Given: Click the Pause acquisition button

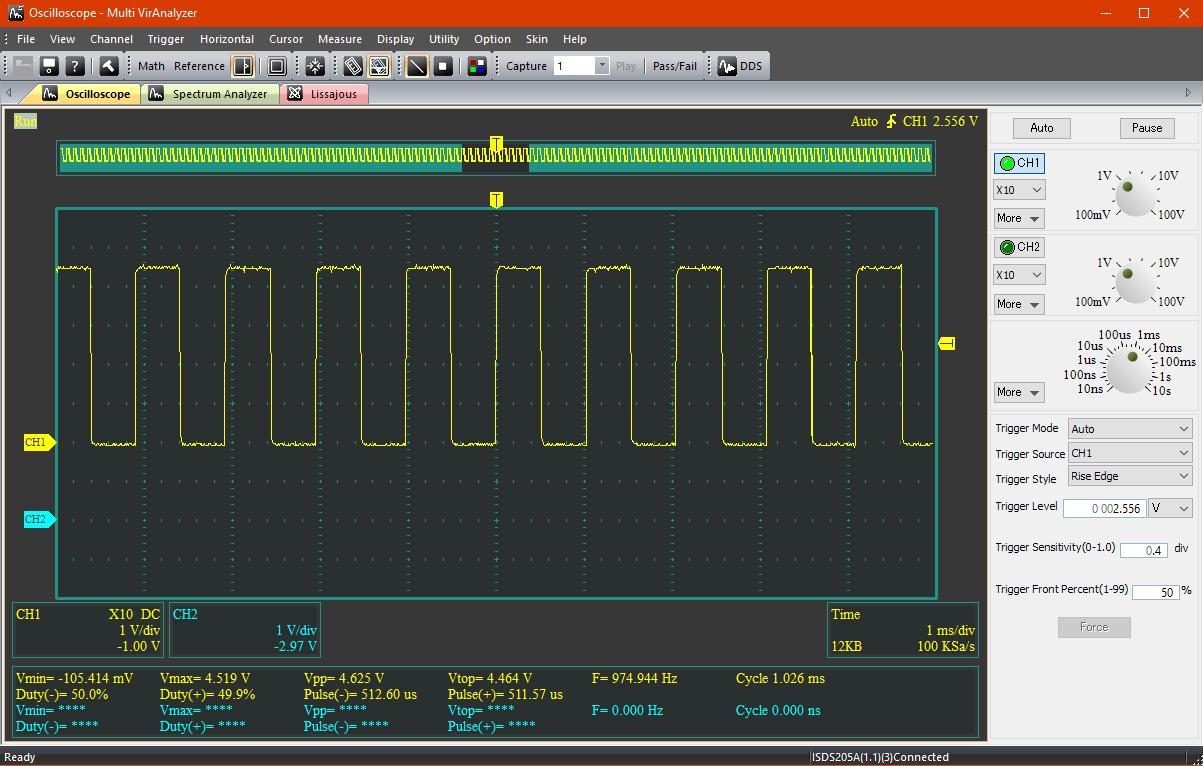Looking at the screenshot, I should (x=1147, y=128).
